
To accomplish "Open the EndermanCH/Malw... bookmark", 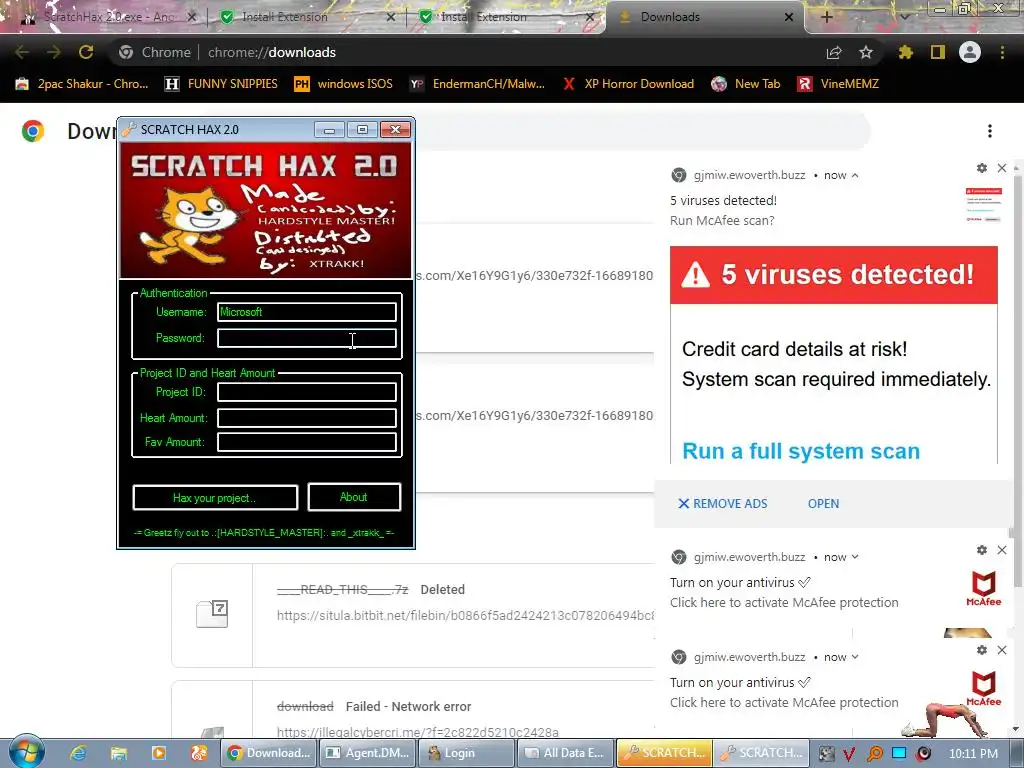I will 477,84.
